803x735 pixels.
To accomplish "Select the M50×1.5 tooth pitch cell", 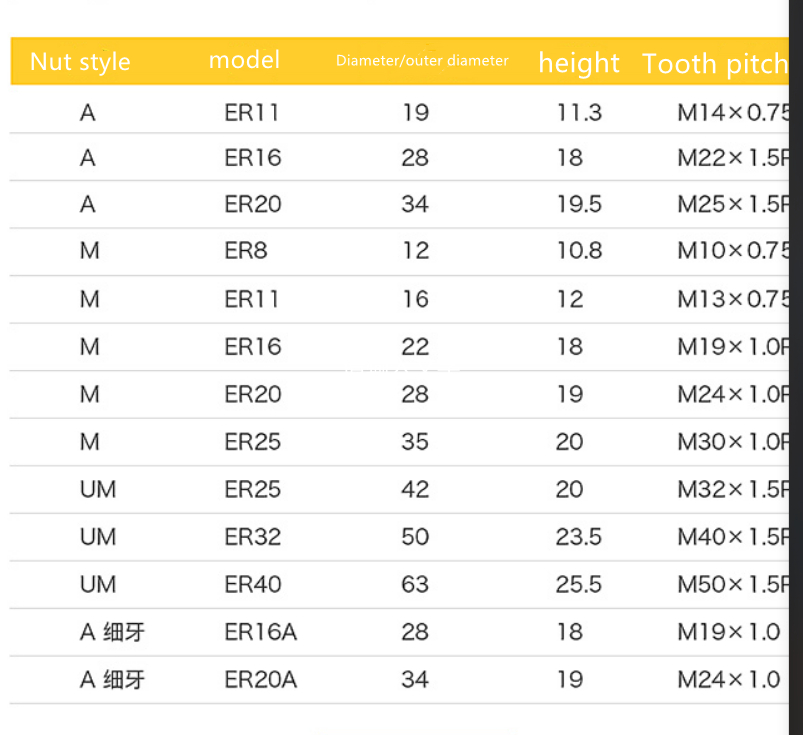I will click(733, 584).
